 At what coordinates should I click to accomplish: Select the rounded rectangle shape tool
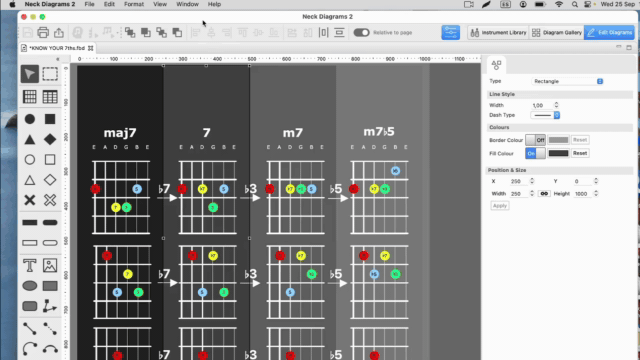point(30,306)
